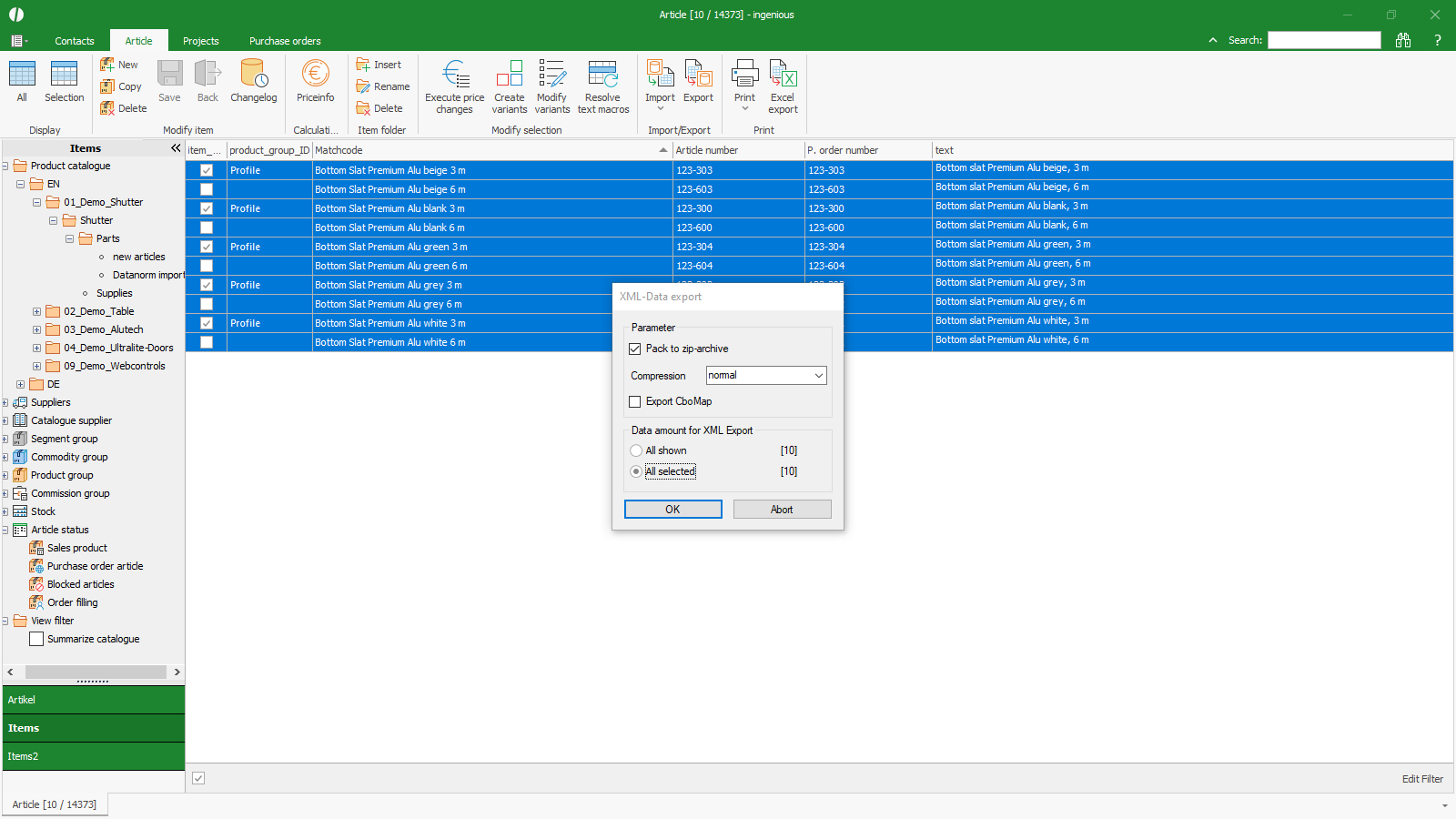The image size is (1456, 819).
Task: Click Resolve text macros icon
Action: (602, 75)
